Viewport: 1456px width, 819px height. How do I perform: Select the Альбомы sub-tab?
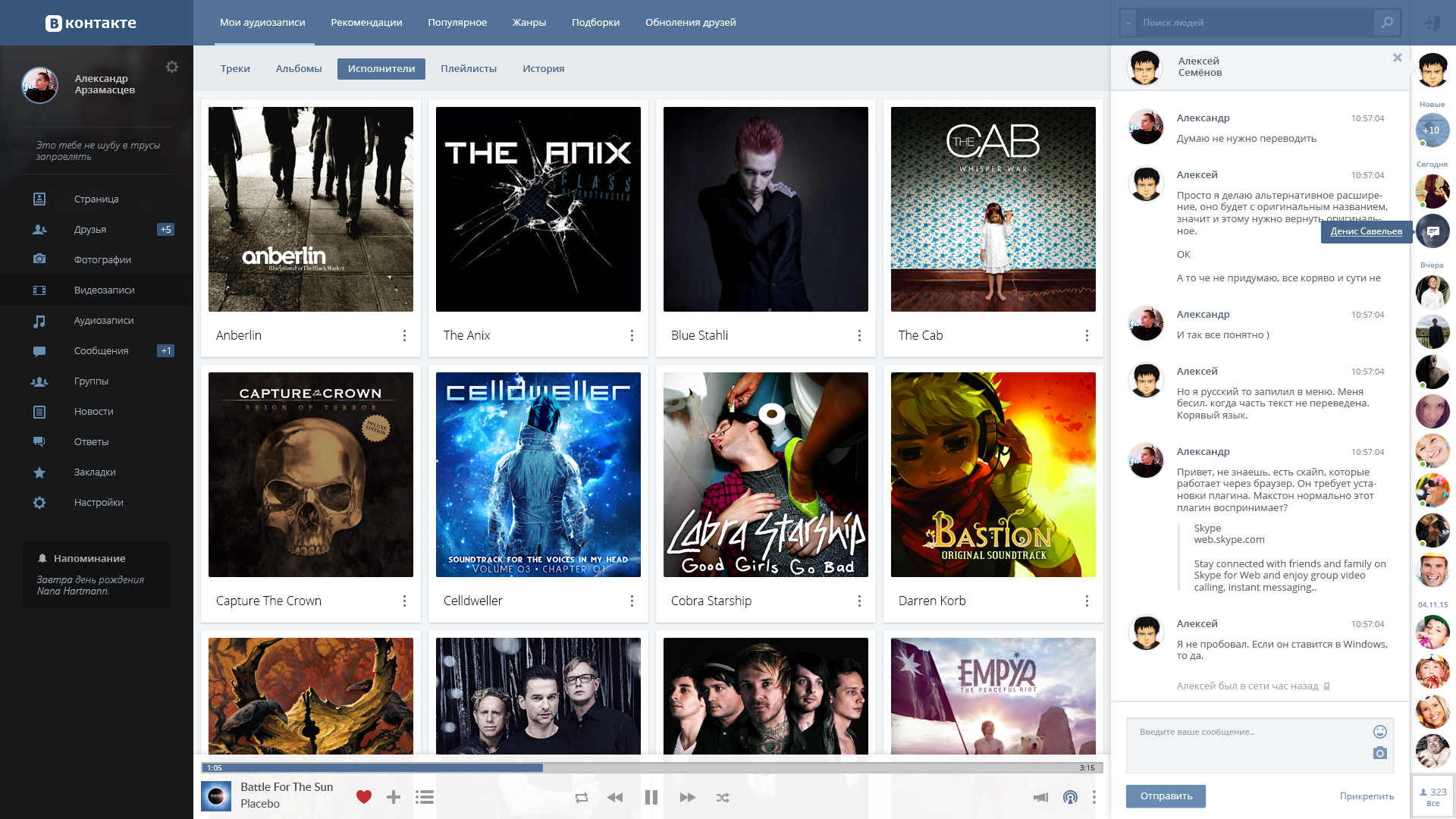coord(299,68)
